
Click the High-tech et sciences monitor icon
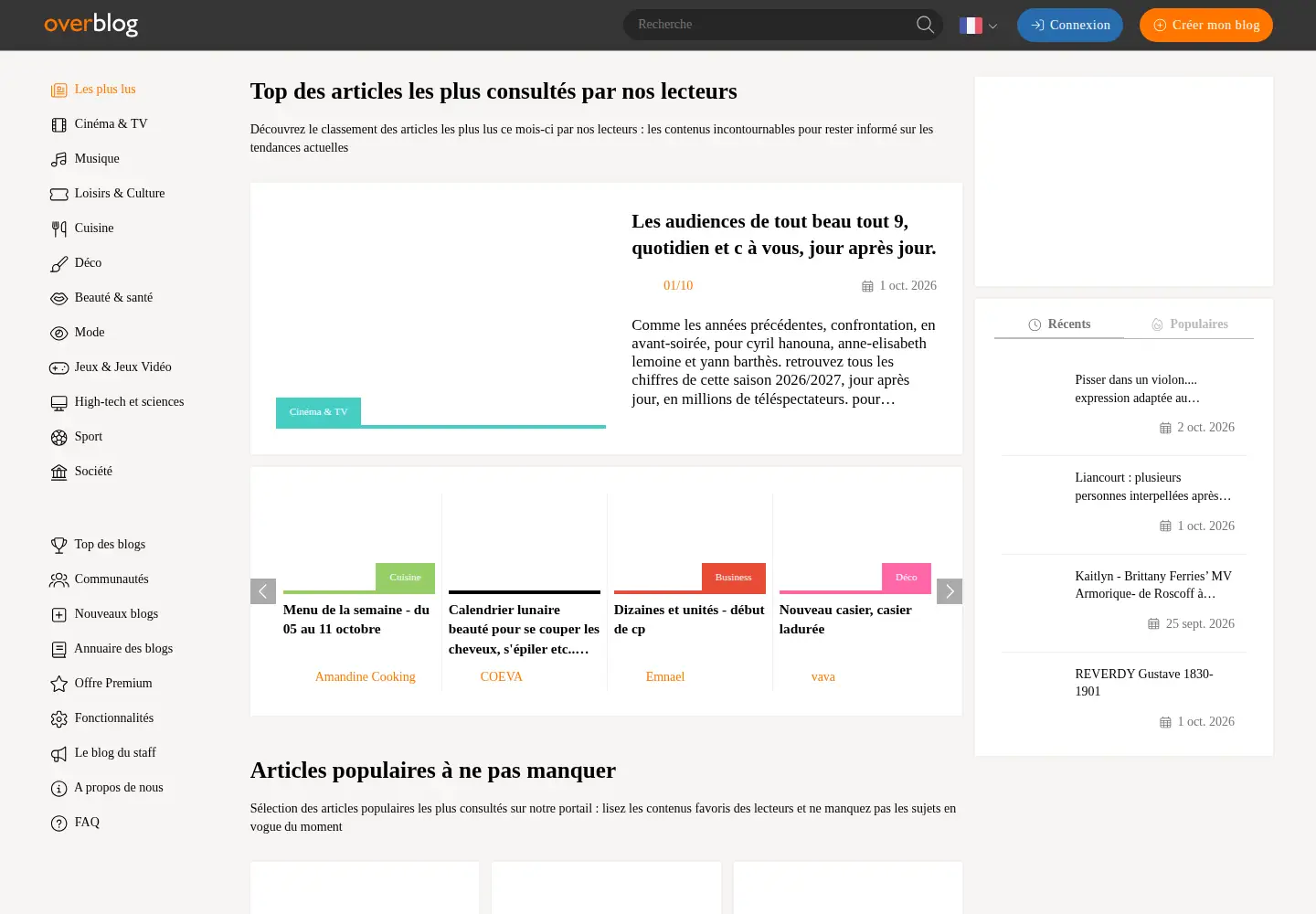pos(59,402)
